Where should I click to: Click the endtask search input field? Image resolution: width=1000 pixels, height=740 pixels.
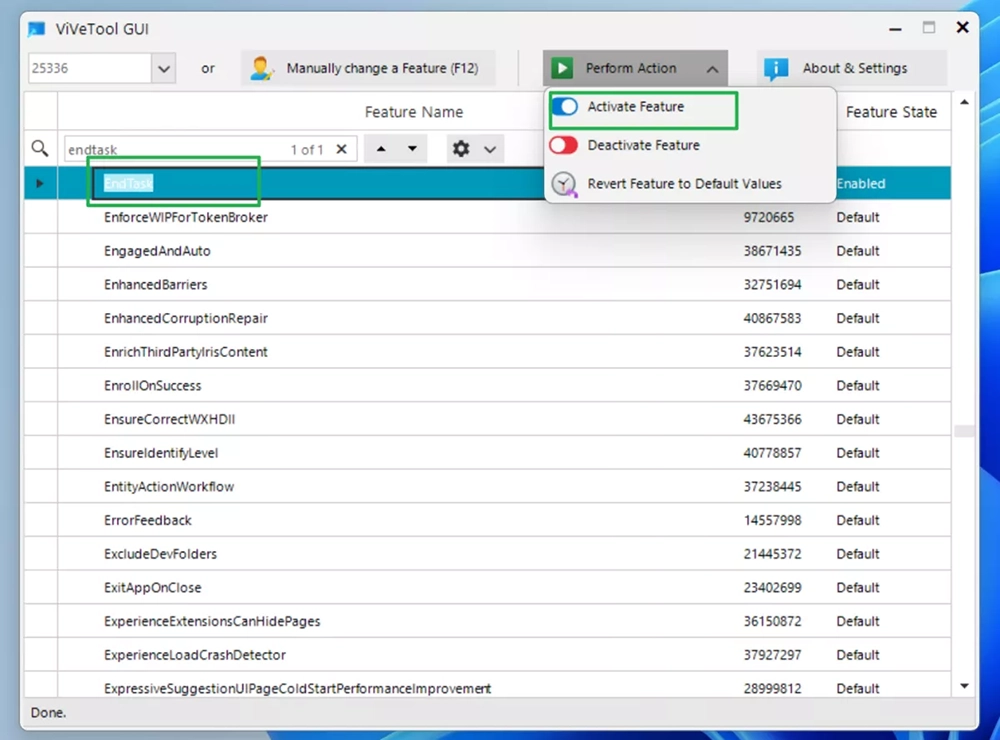coord(170,149)
